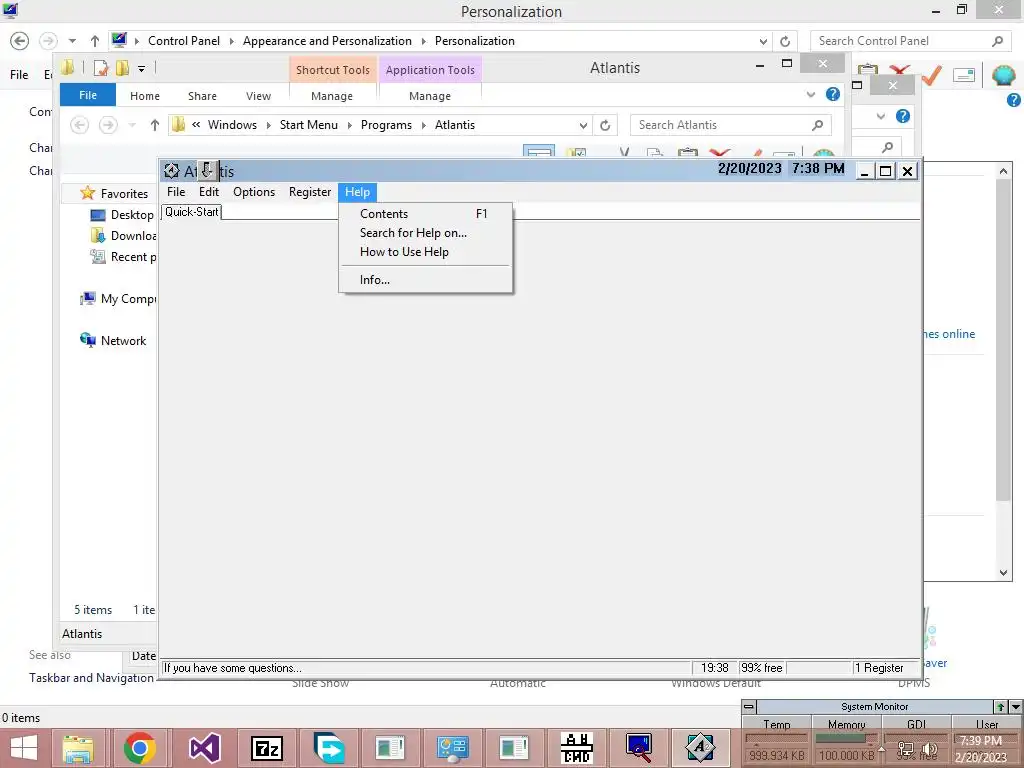Click the Up arrow in the Atlantis Explorer window
This screenshot has width=1024, height=768.
point(154,125)
